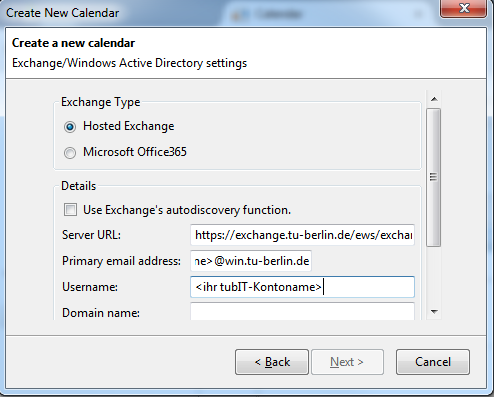494x397 pixels.
Task: Click the Username text field
Action: coord(302,287)
